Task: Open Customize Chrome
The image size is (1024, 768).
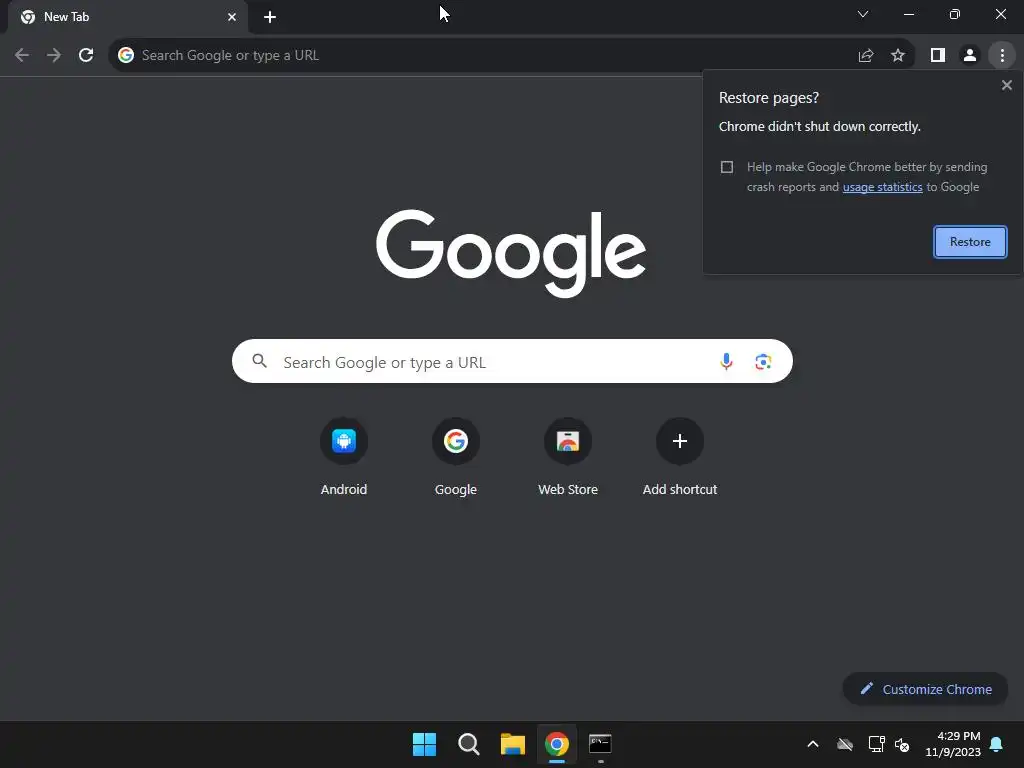Action: tap(925, 689)
